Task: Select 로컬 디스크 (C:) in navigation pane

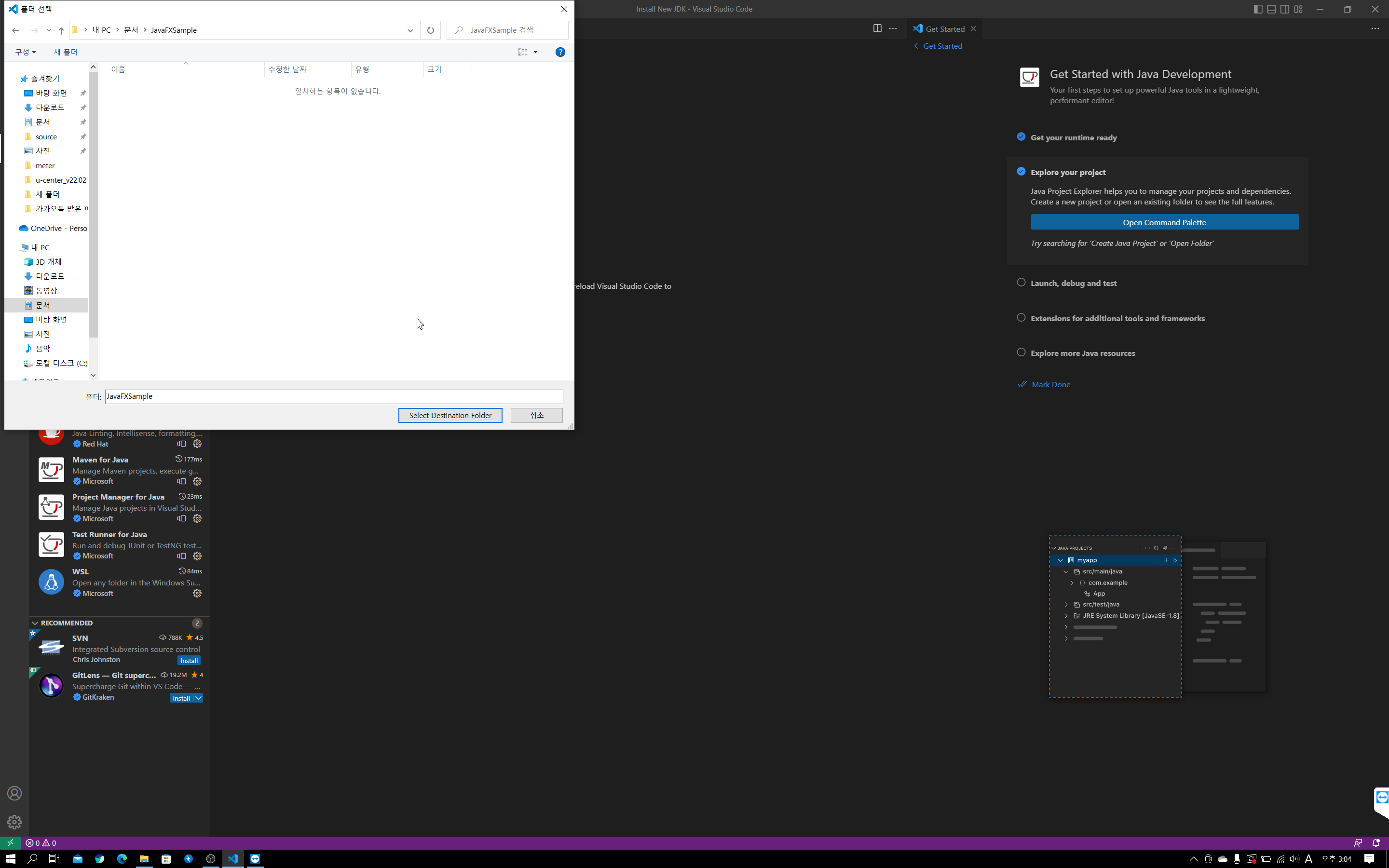Action: coord(55,363)
